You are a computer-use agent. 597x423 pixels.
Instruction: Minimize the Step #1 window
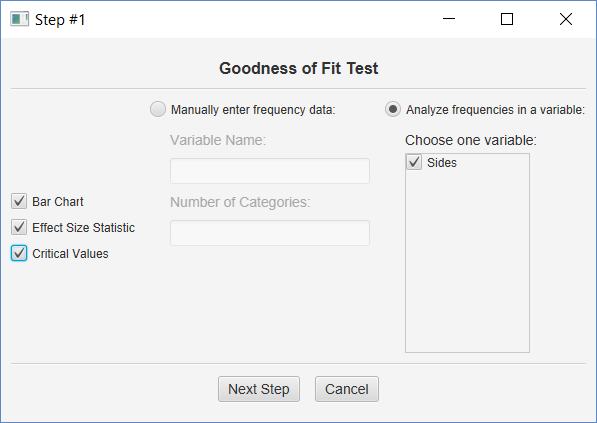tap(449, 19)
